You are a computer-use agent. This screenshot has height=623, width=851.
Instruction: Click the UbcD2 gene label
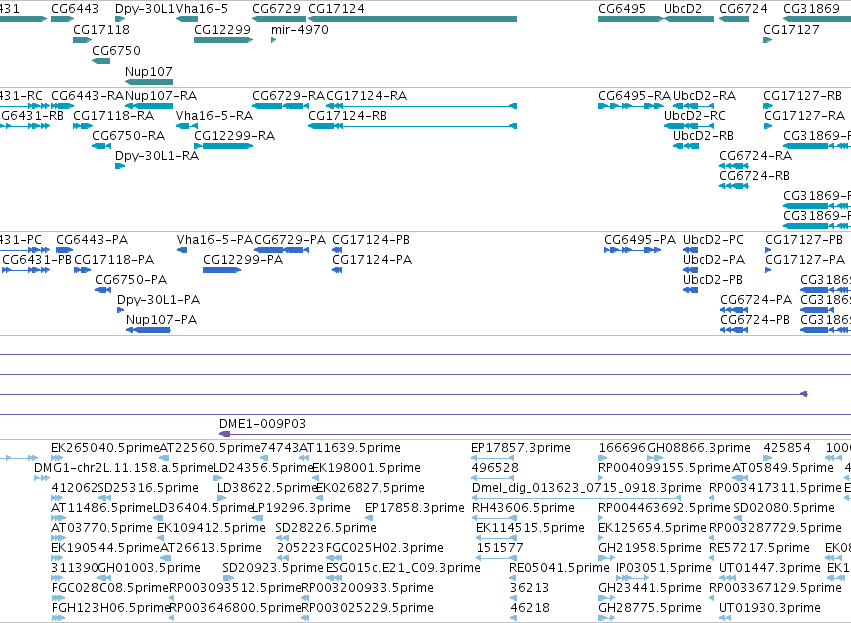click(x=683, y=9)
